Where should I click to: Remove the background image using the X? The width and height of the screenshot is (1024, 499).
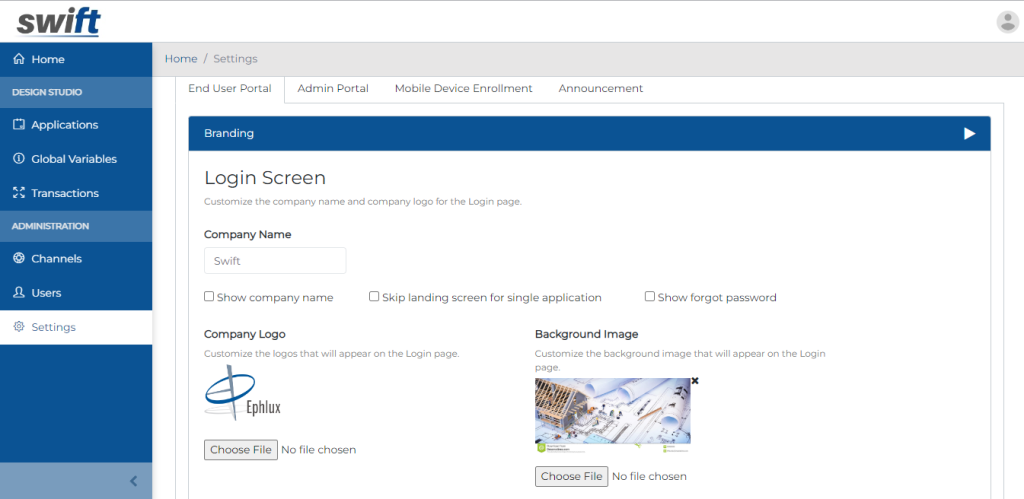[x=695, y=381]
